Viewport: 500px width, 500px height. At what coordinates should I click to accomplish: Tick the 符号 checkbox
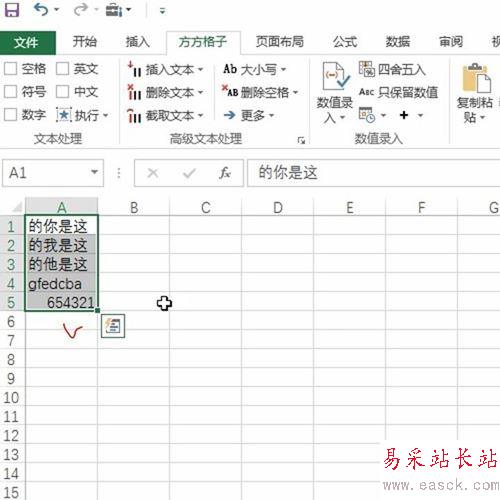coord(10,92)
